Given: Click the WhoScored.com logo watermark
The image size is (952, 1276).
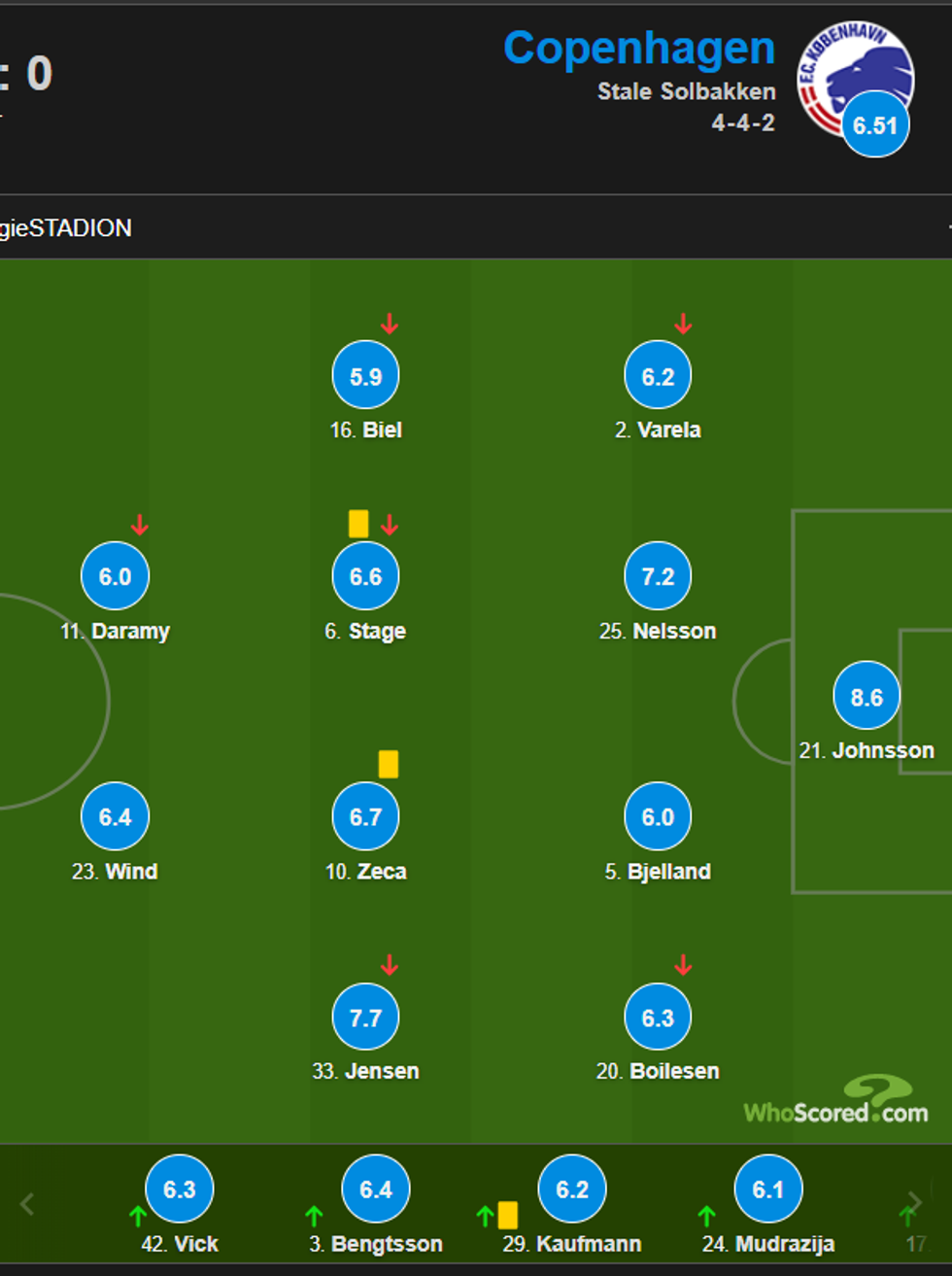Looking at the screenshot, I should coord(835,1101).
